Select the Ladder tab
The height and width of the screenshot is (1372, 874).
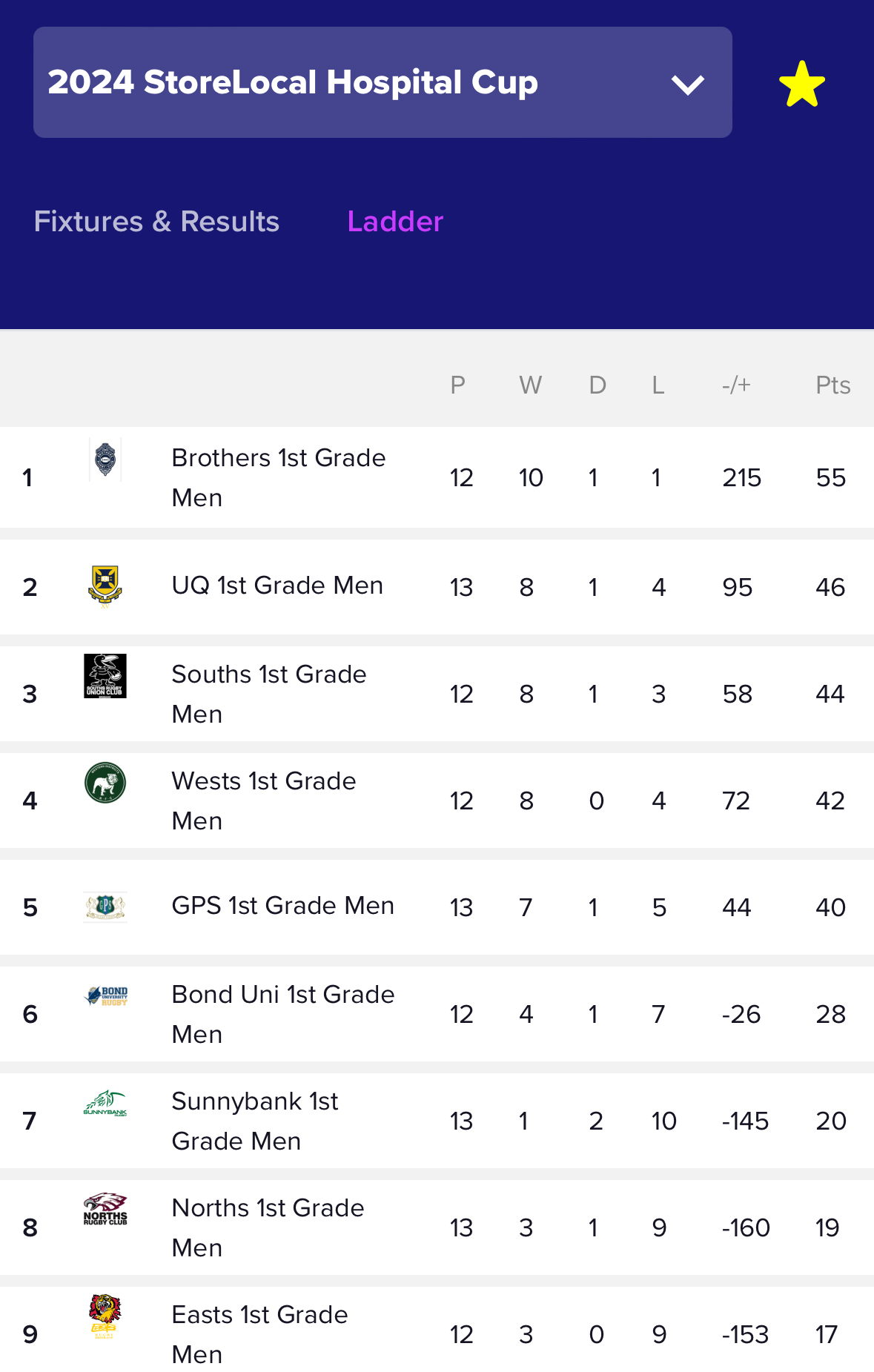[395, 222]
